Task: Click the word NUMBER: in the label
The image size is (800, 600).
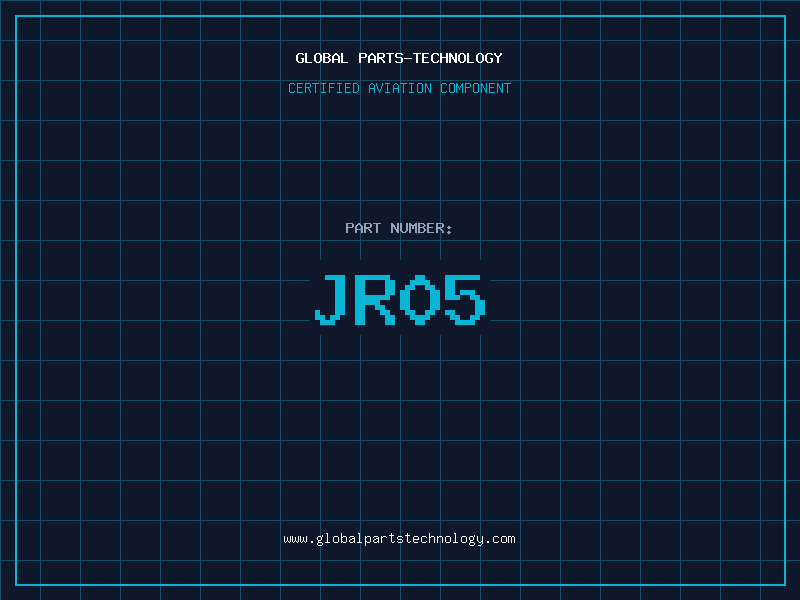Action: (x=421, y=228)
